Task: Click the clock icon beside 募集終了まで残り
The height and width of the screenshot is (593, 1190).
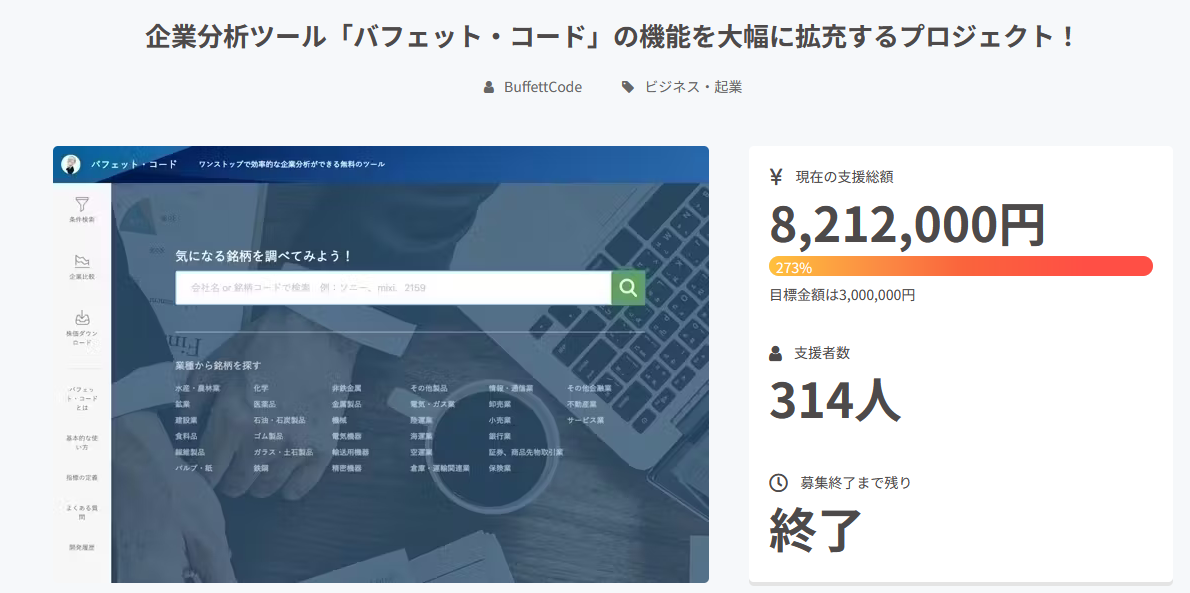Action: 778,483
